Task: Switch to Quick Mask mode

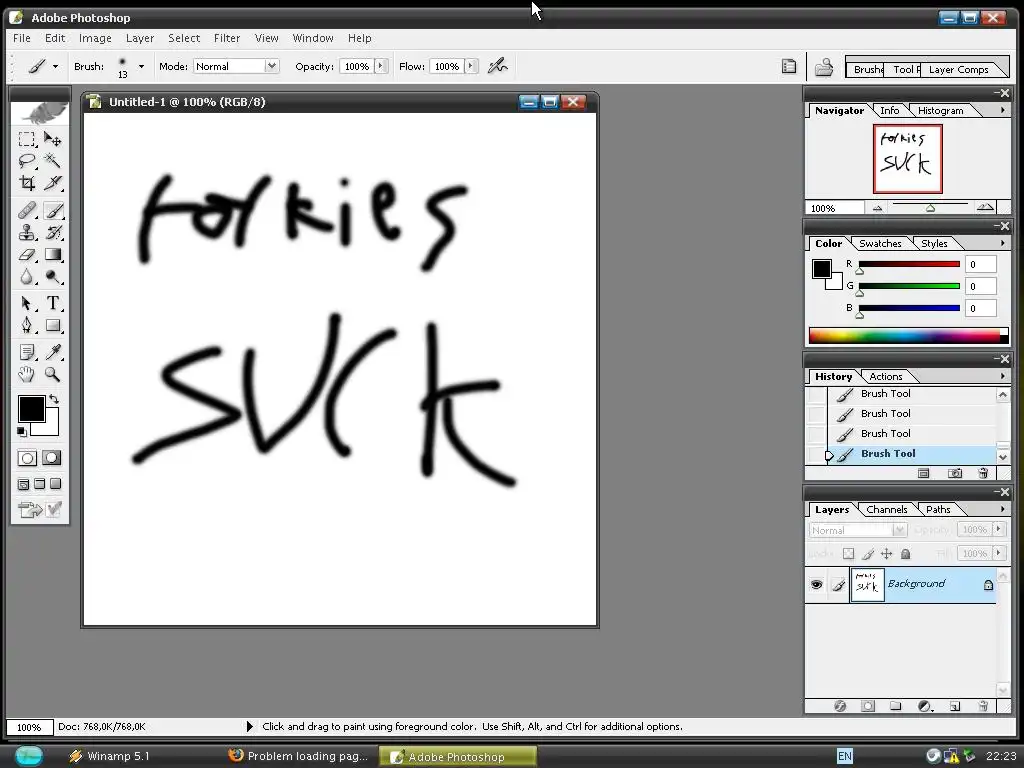Action: pos(52,458)
